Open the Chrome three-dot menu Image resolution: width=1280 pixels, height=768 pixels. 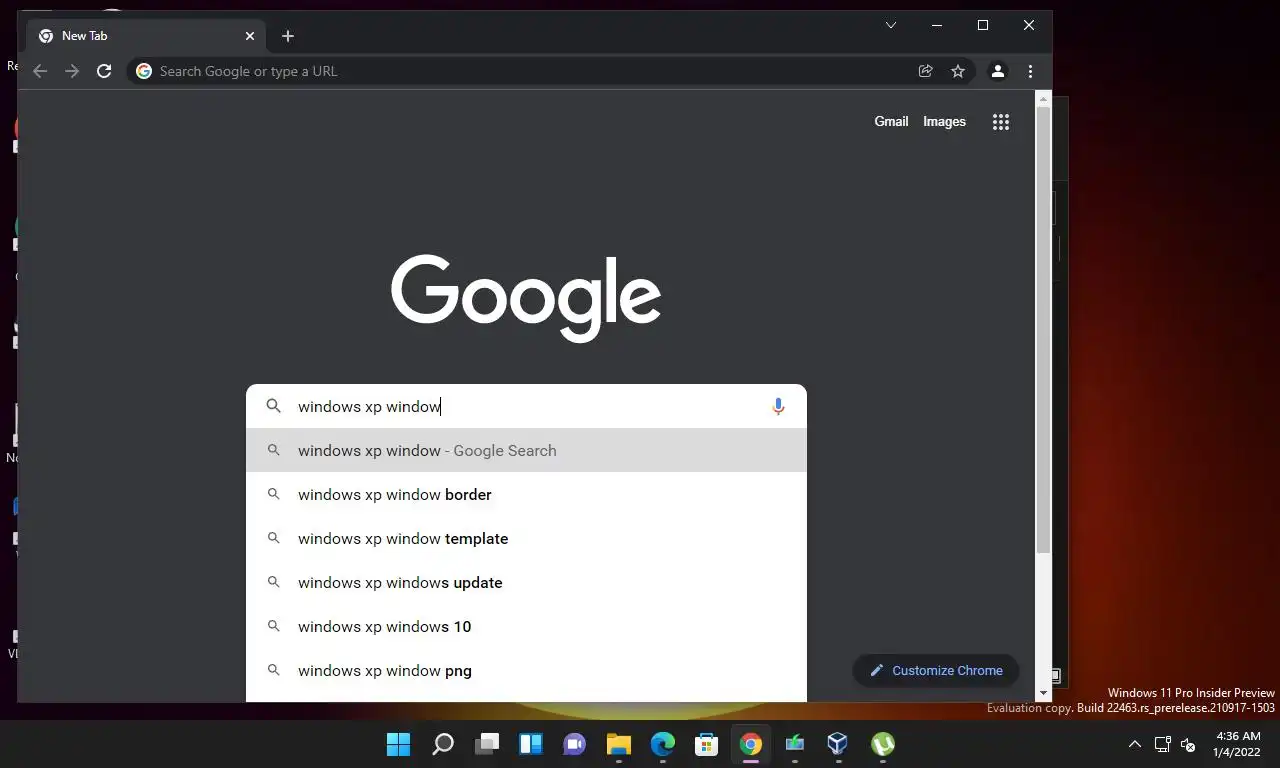[x=1030, y=71]
